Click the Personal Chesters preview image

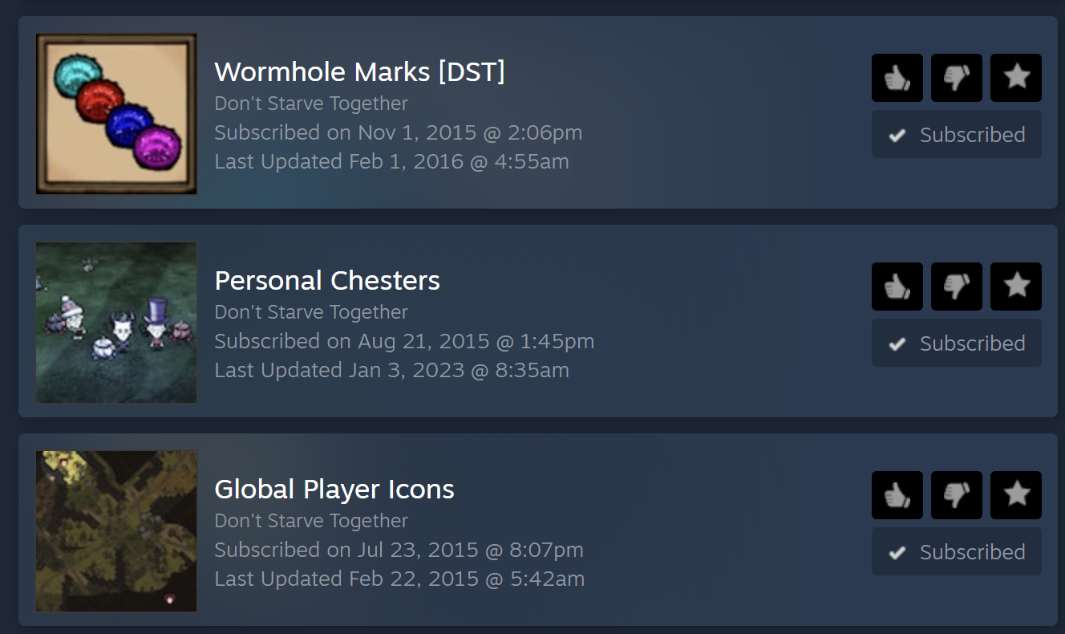tap(116, 322)
